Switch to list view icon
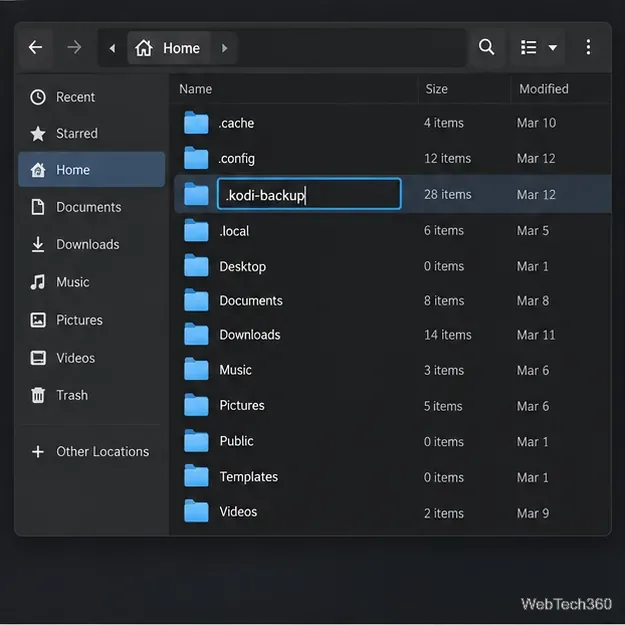The width and height of the screenshot is (625, 625). click(529, 47)
